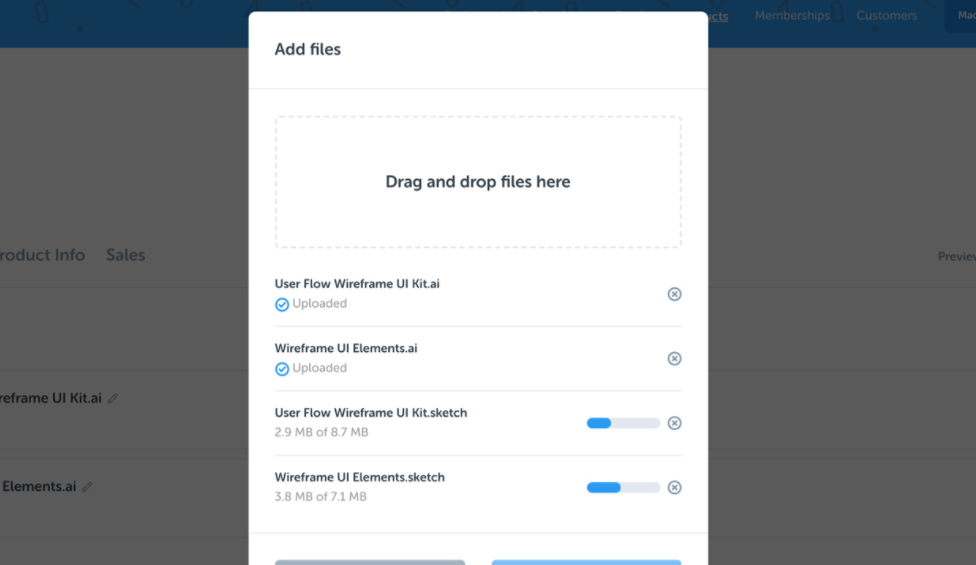Select Wireframe UI Elements.ai filename in list

pyautogui.click(x=346, y=348)
